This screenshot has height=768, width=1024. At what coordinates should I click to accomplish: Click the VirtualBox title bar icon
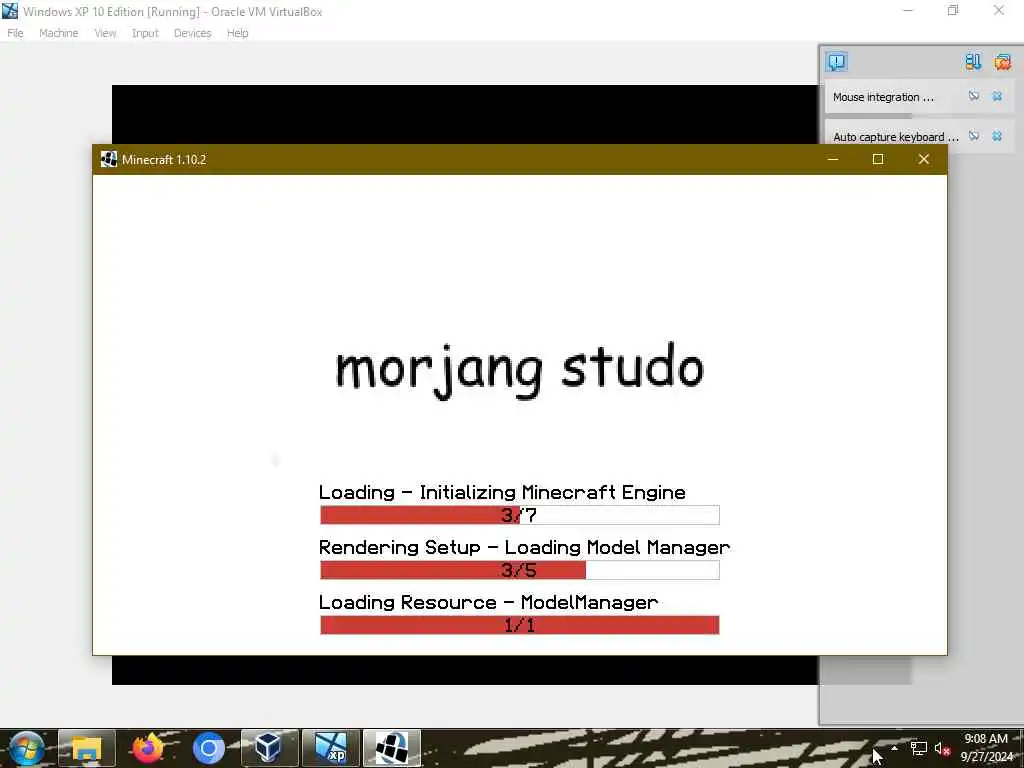(10, 11)
